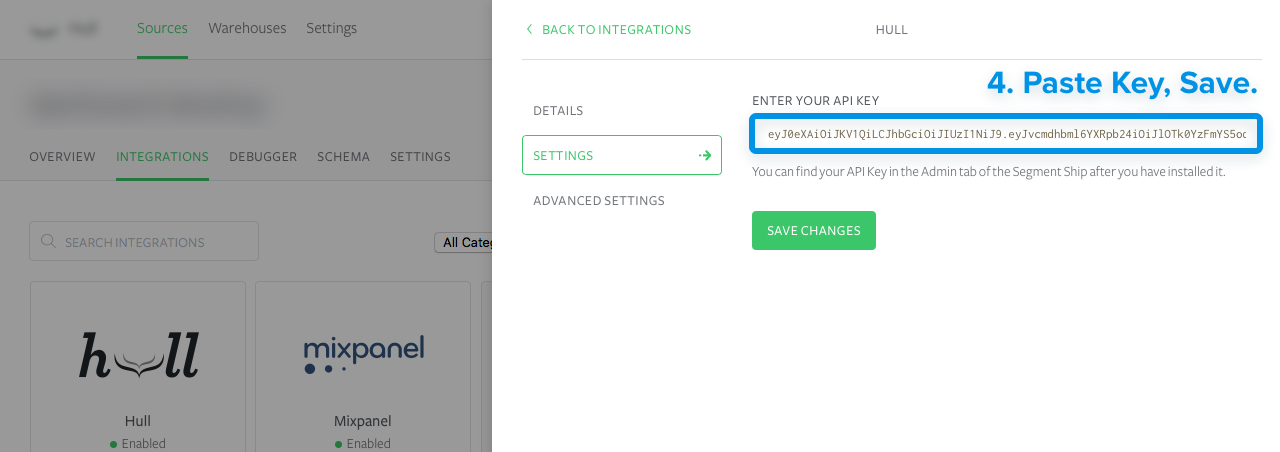Click the back chevron beside Back to Integrations
Screen dimensions: 1280x452
[529, 30]
